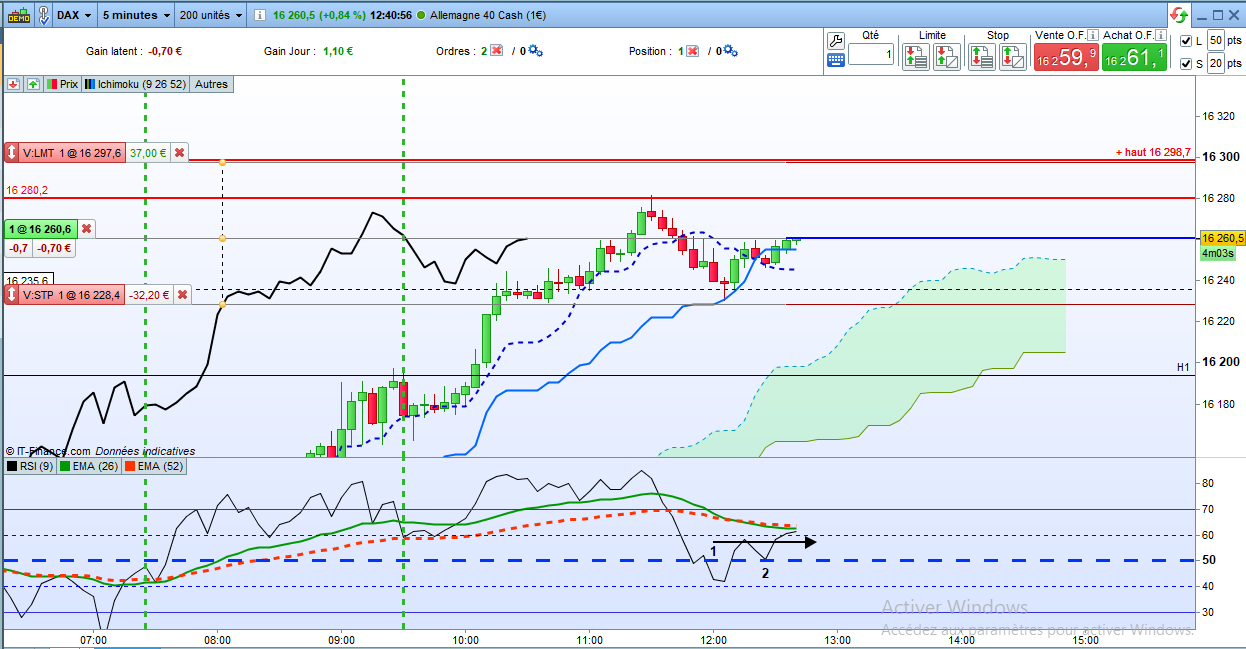The image size is (1246, 649).
Task: Click the Qté quantity input field
Action: pos(871,55)
